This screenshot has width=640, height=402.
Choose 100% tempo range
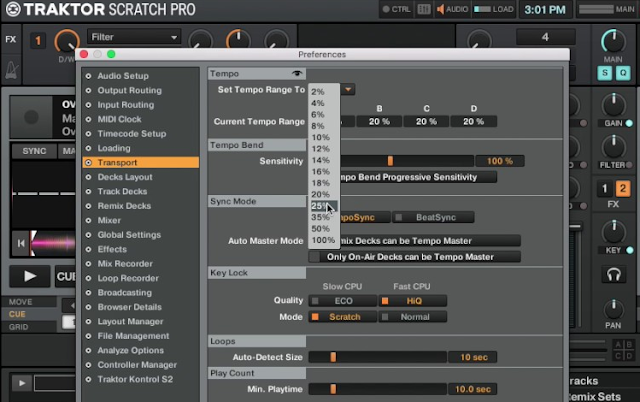[x=323, y=240]
